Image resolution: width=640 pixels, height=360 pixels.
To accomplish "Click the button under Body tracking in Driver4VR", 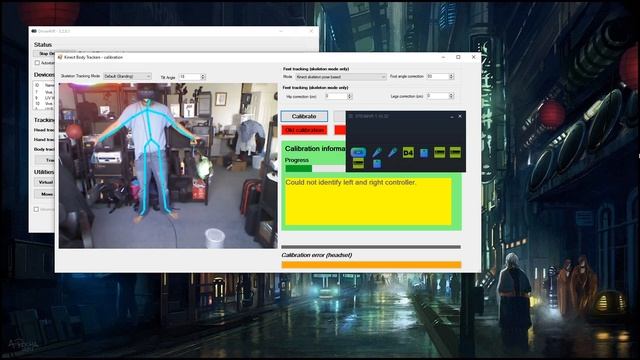I will click(44, 160).
